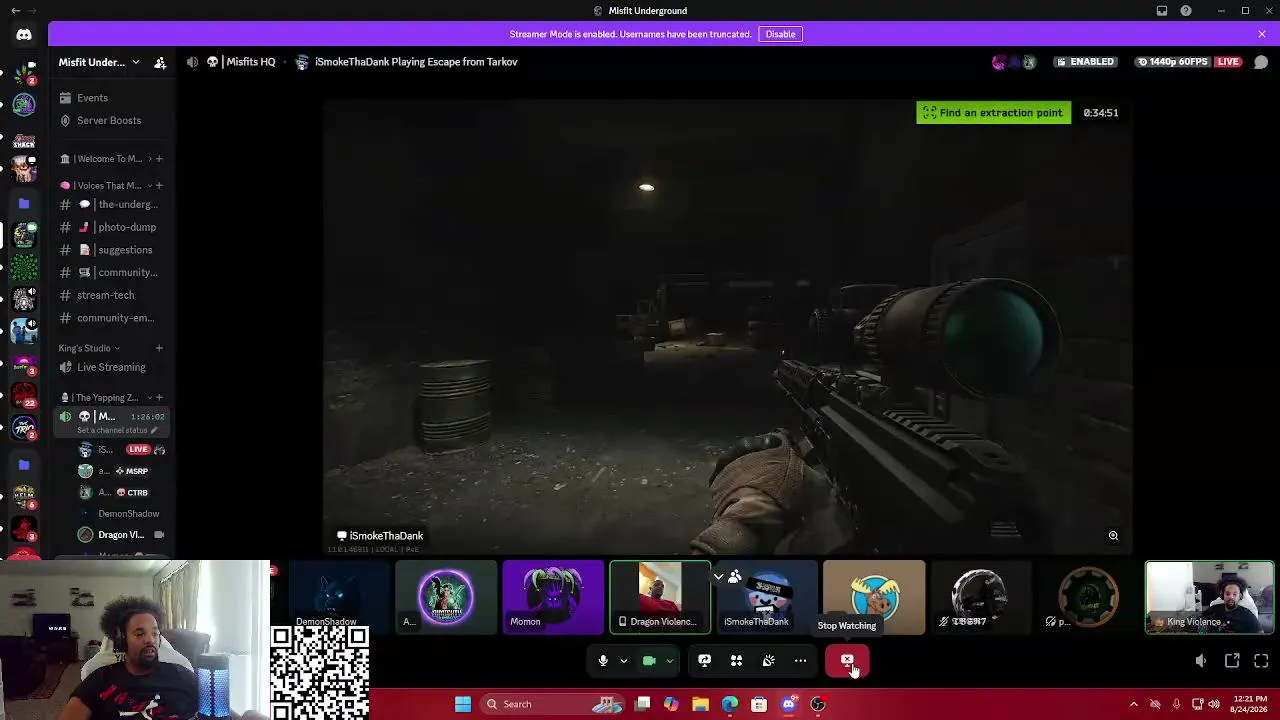The image size is (1280, 720).
Task: Stop watching the stream
Action: coord(847,661)
